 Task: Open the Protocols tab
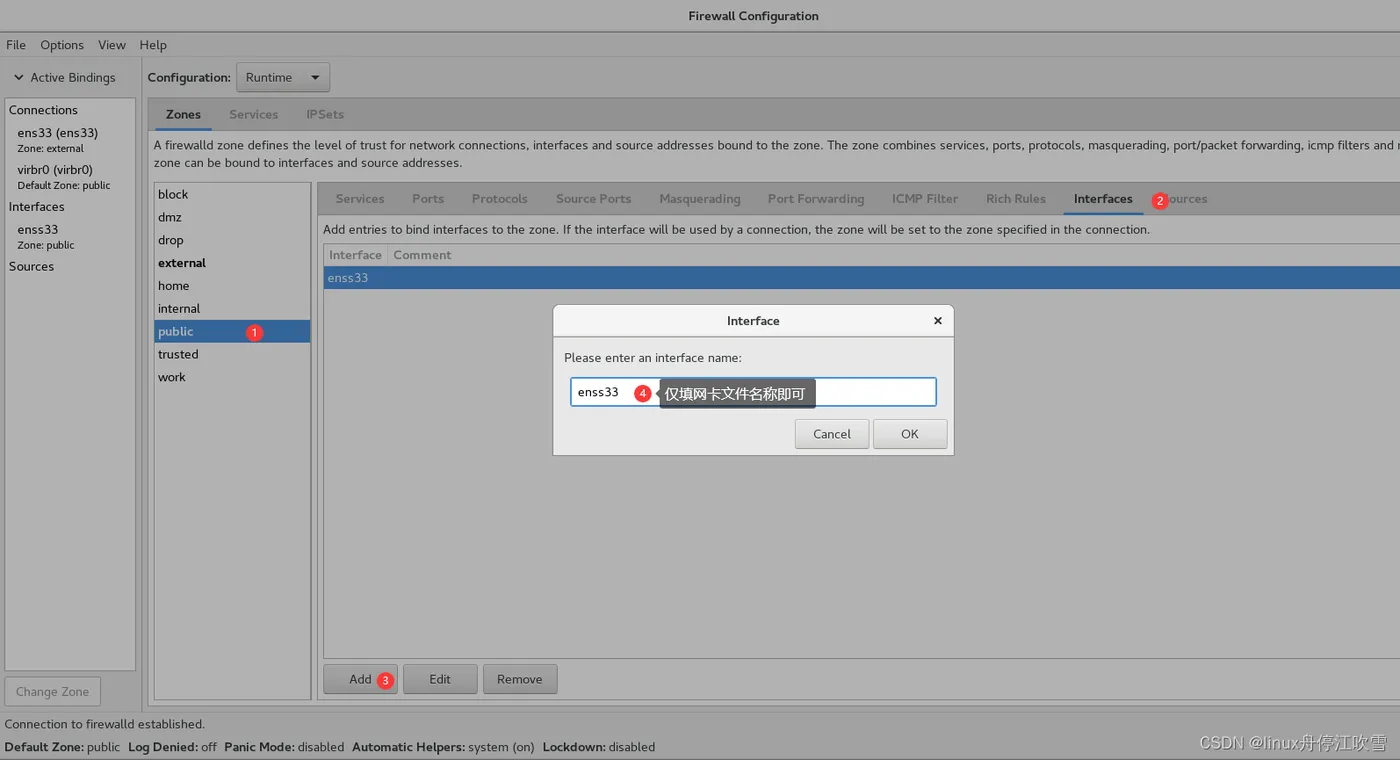click(499, 199)
